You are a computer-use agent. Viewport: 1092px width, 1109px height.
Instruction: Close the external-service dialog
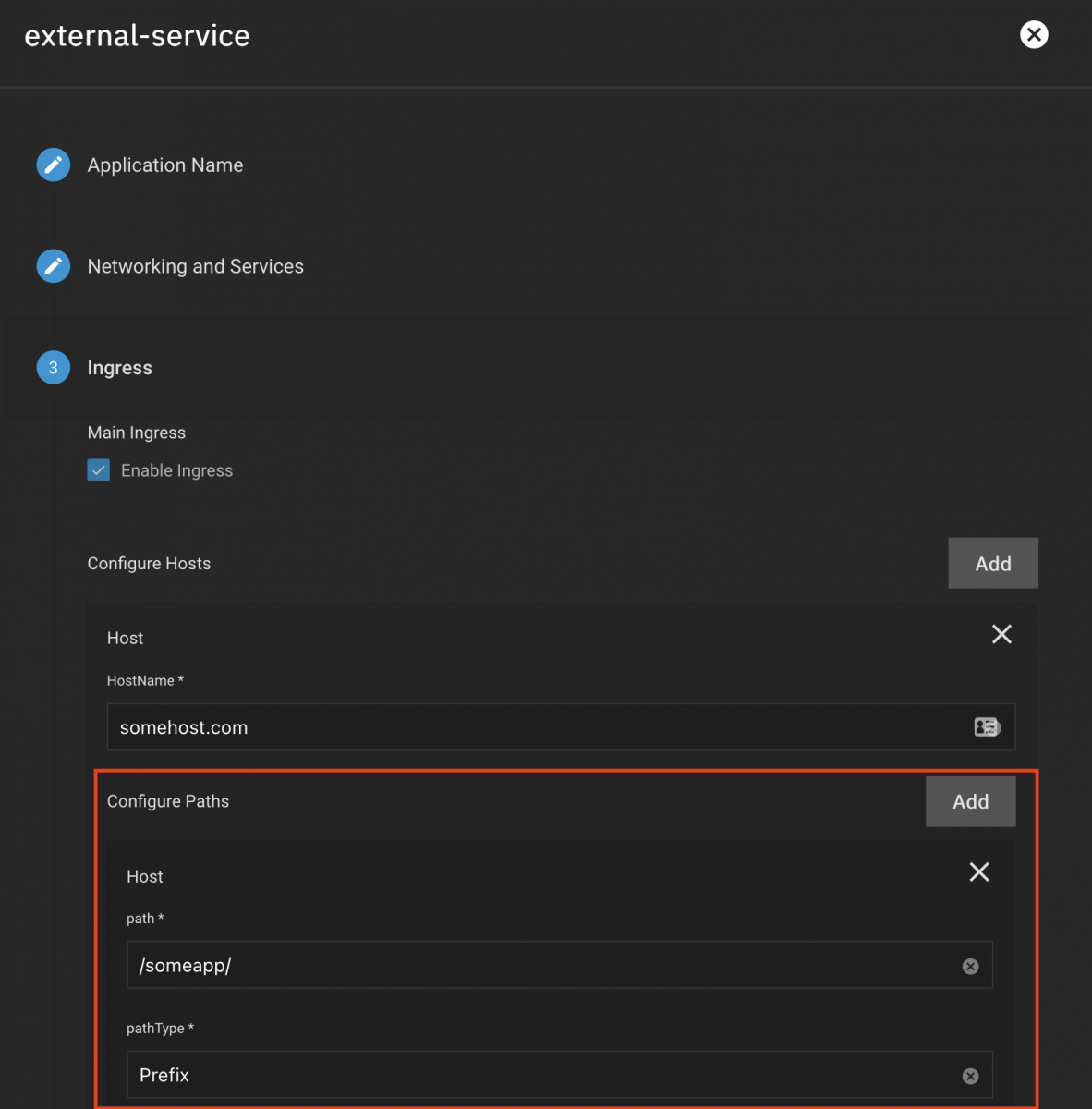(x=1034, y=35)
